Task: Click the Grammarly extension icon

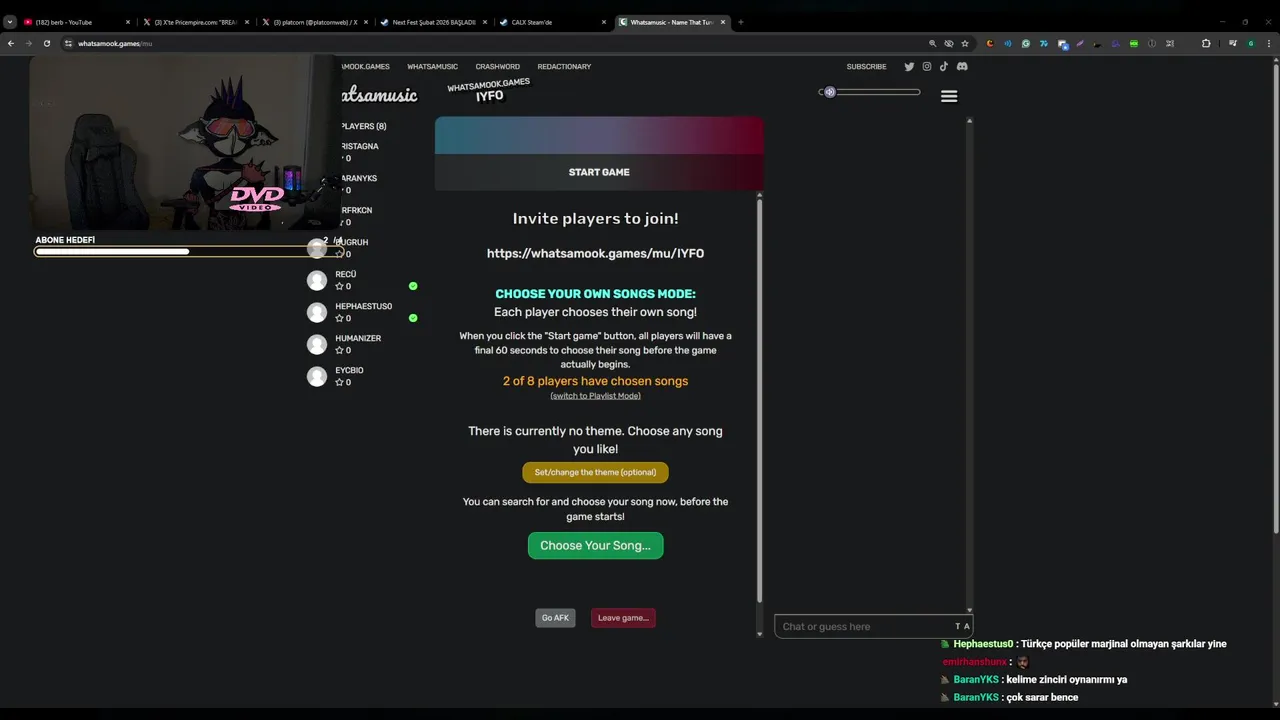Action: coord(1026,44)
